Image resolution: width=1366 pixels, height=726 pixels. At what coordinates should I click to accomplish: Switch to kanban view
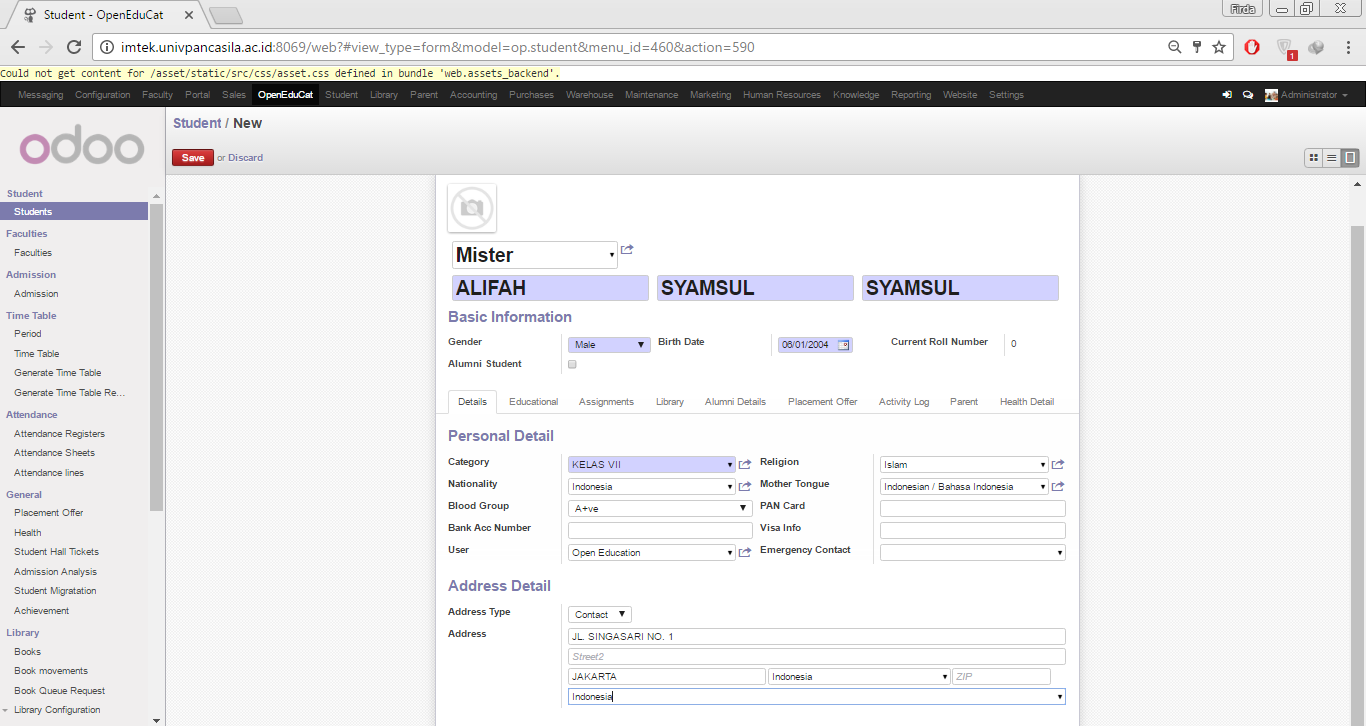[1314, 158]
